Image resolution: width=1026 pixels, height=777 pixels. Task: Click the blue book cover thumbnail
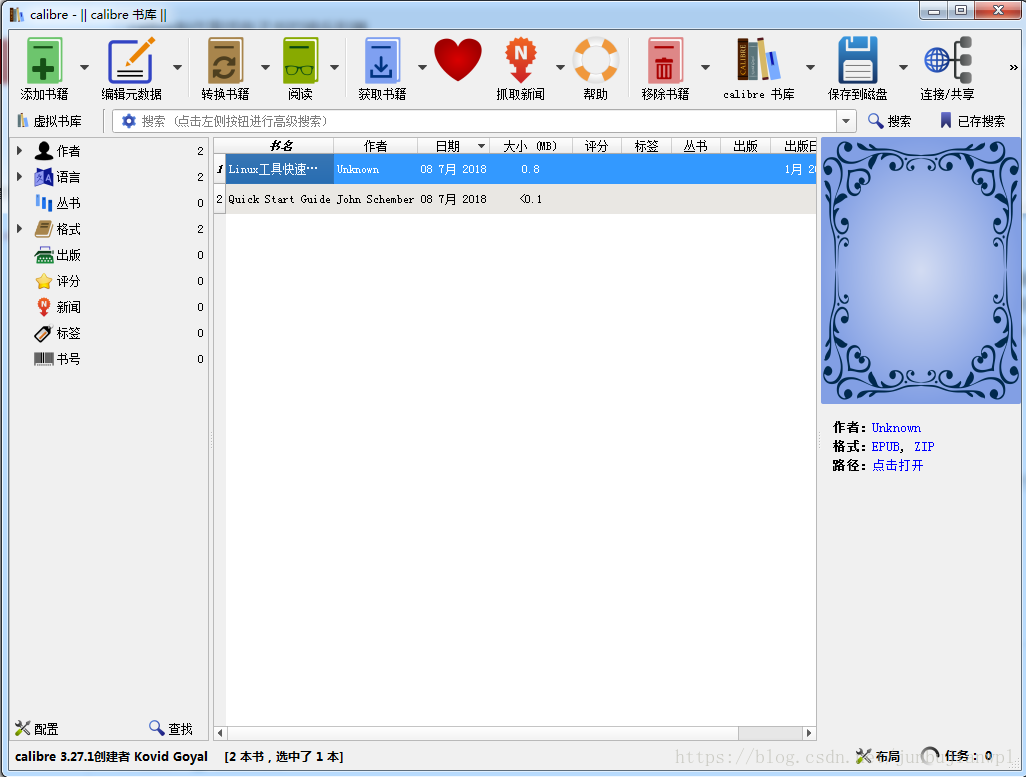click(921, 270)
